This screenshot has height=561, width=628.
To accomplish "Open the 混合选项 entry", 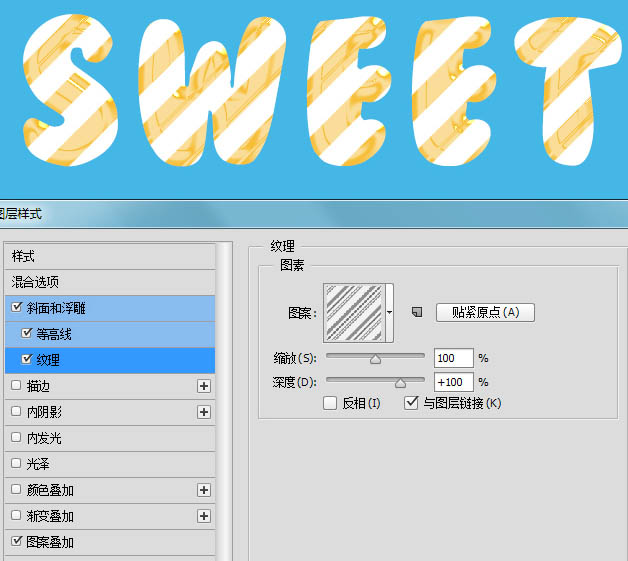I will pos(110,282).
